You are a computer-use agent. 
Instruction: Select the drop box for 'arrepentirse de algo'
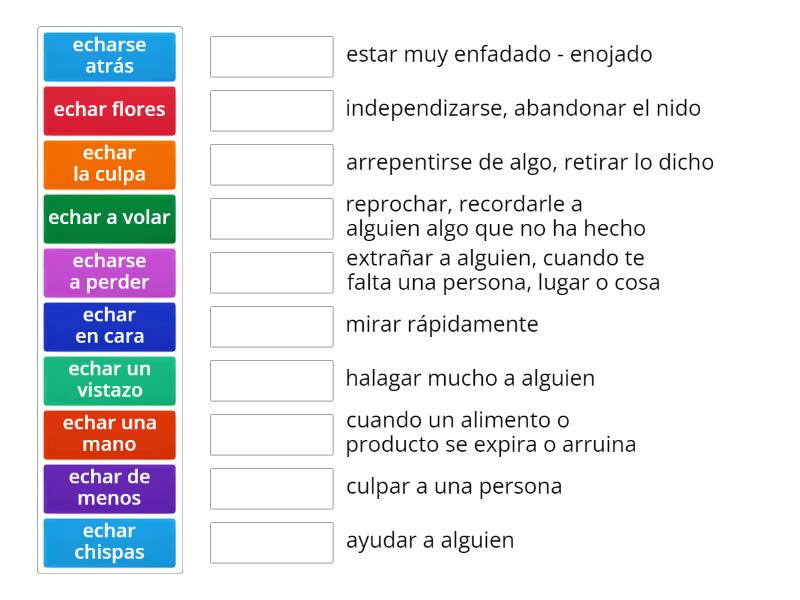point(272,165)
